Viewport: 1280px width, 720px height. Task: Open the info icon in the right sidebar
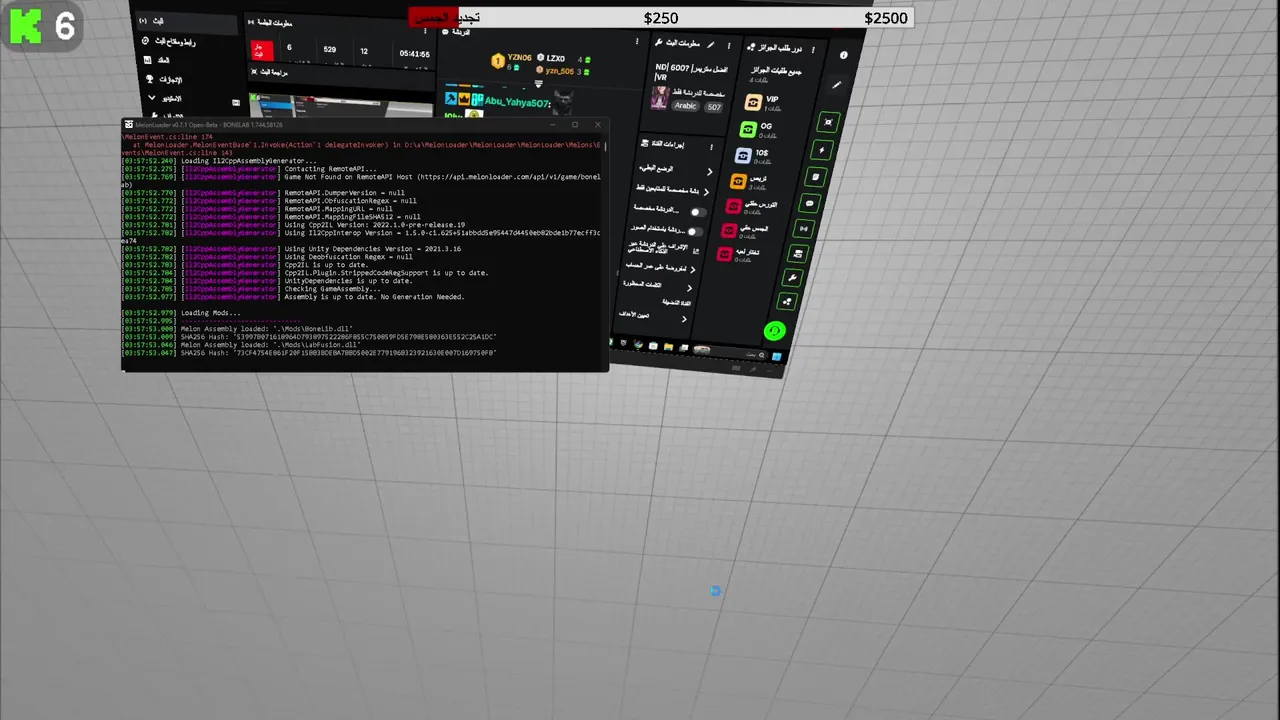coord(843,55)
